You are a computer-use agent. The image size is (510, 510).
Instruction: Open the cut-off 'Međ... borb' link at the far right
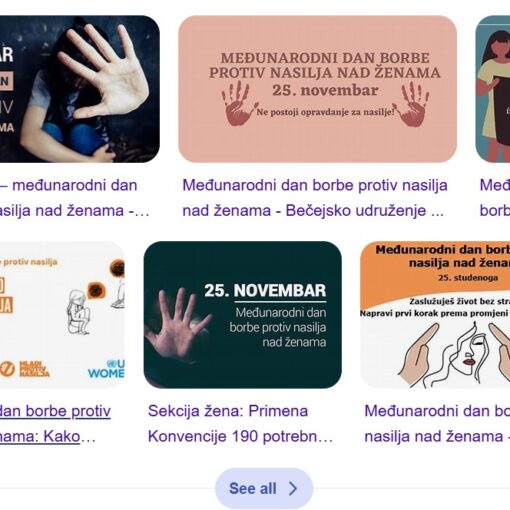coord(495,198)
